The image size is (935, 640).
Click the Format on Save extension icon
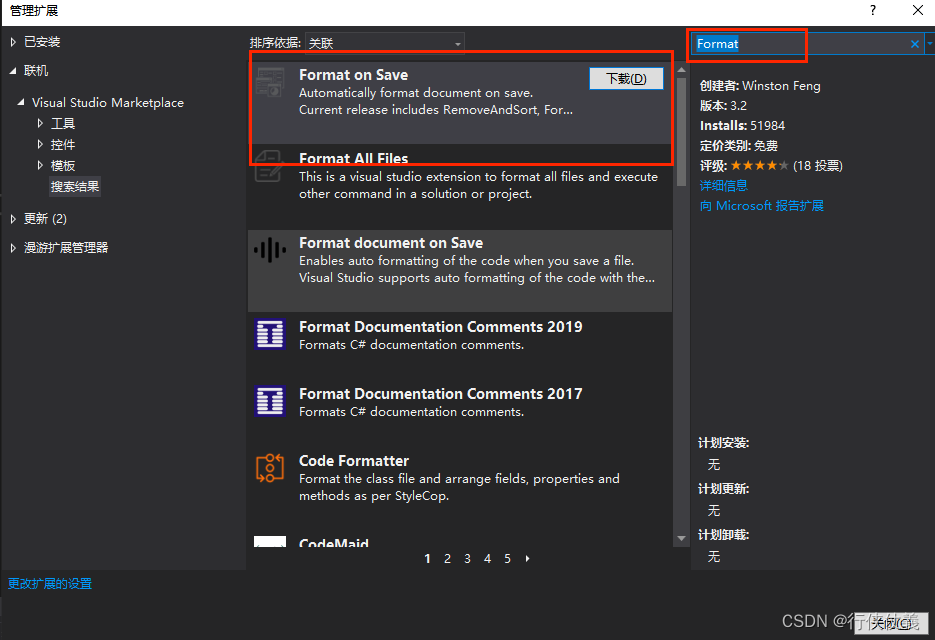point(270,82)
